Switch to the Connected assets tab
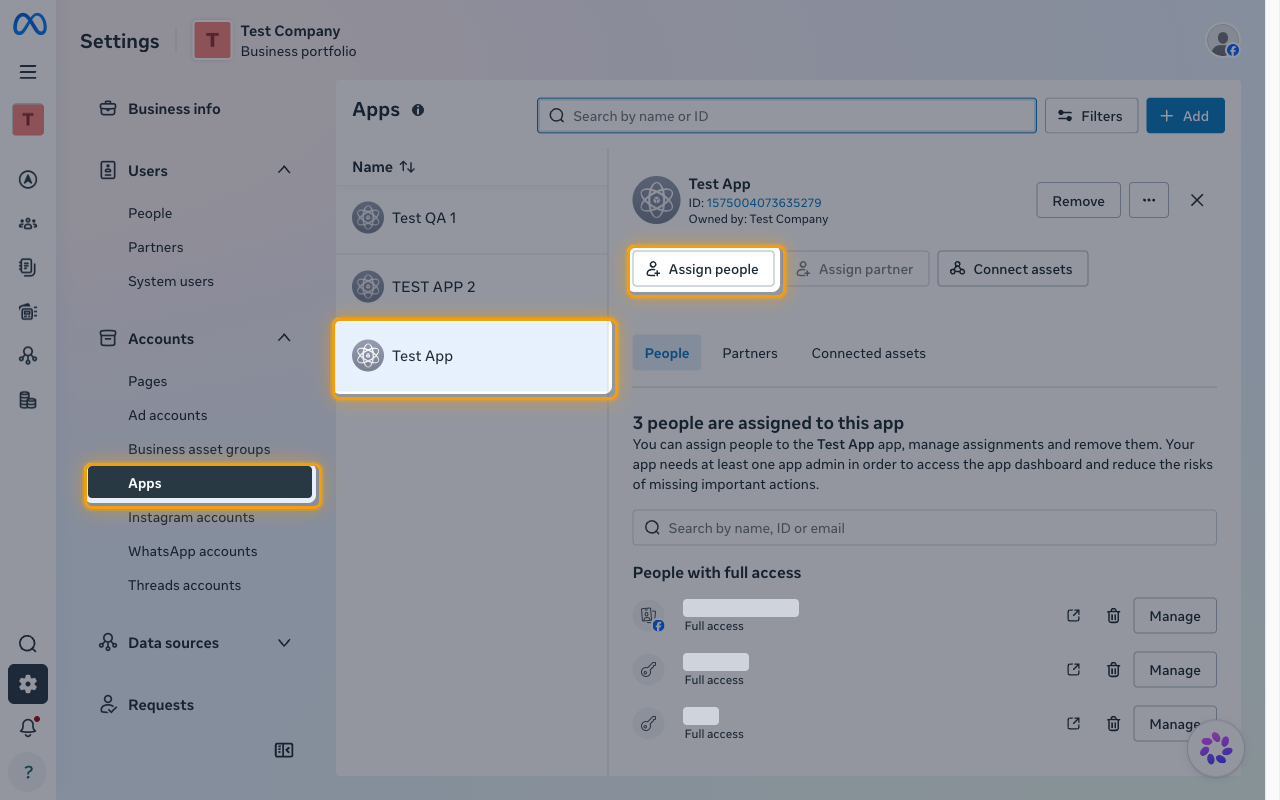 869,353
